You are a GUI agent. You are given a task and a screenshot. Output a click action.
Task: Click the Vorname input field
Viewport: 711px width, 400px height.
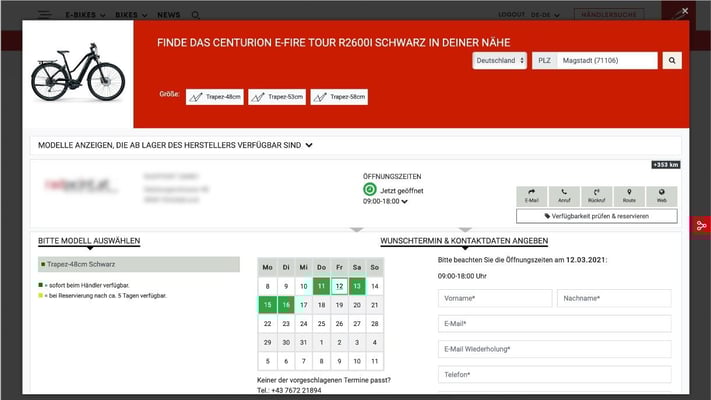[x=495, y=298]
